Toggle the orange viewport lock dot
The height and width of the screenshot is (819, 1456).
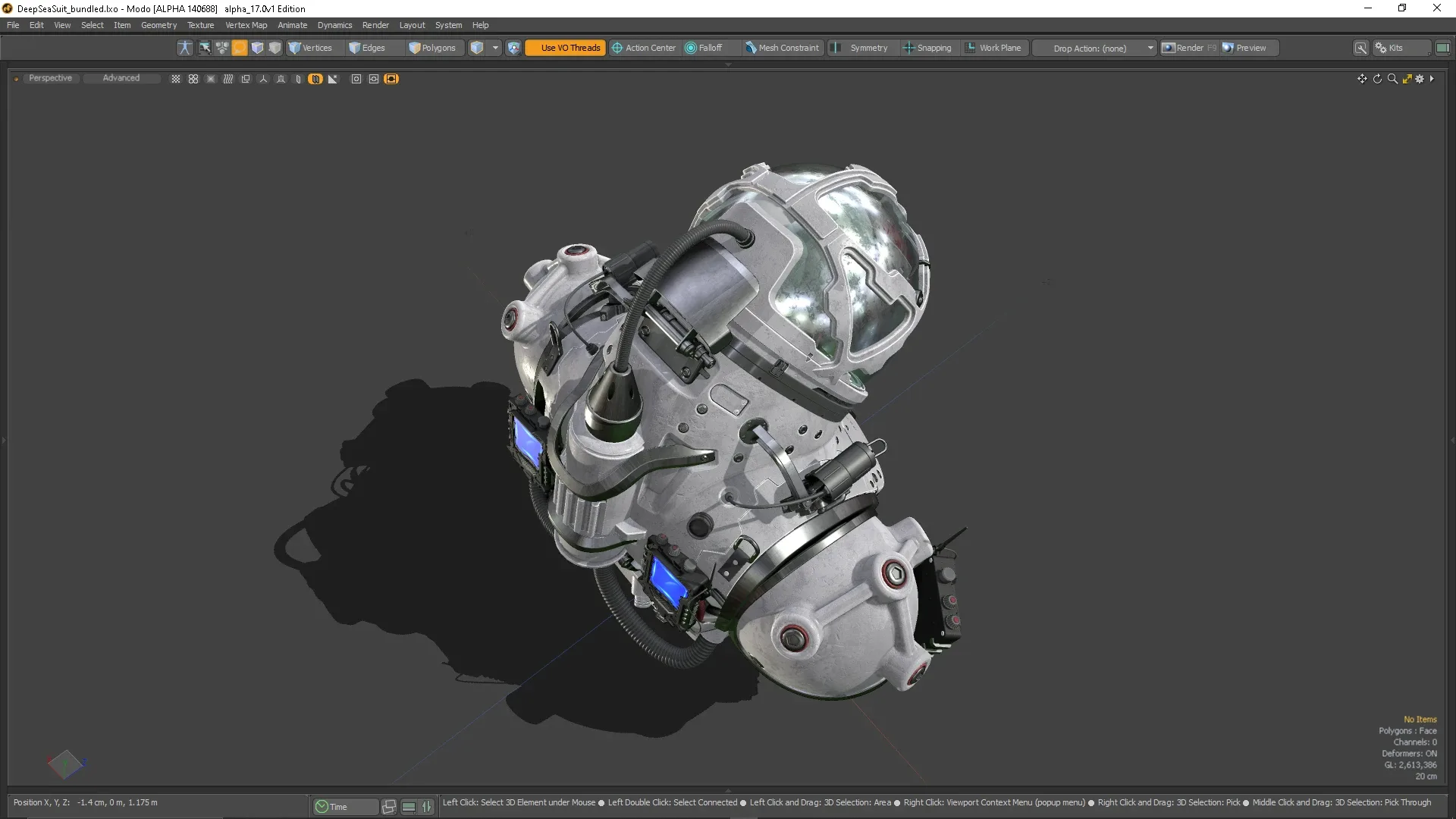16,79
